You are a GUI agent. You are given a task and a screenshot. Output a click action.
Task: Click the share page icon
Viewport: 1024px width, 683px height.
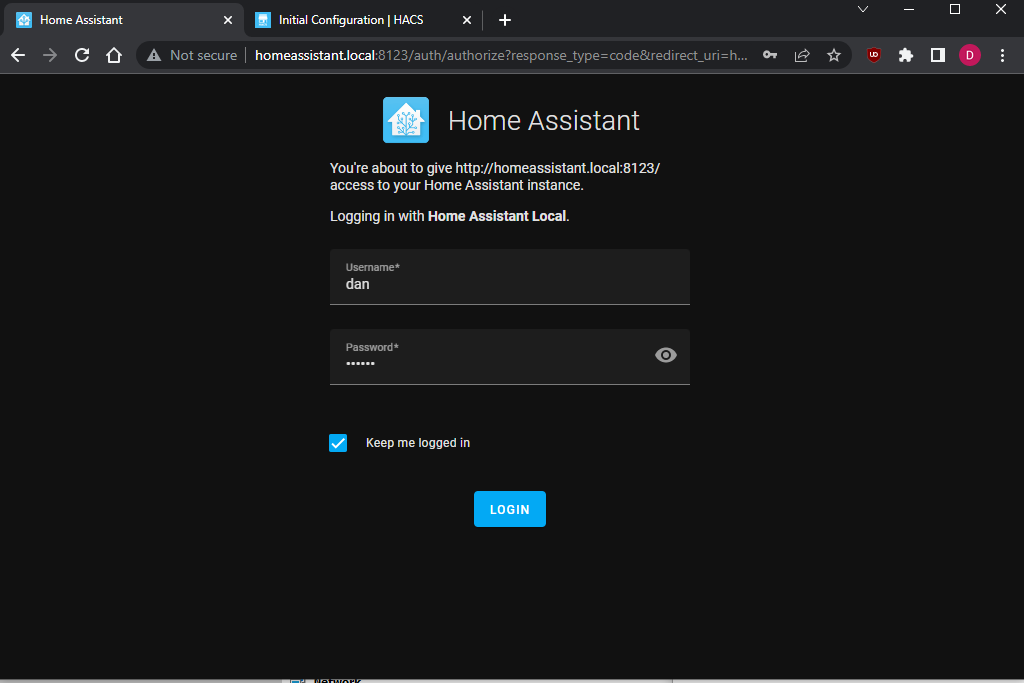(x=802, y=56)
